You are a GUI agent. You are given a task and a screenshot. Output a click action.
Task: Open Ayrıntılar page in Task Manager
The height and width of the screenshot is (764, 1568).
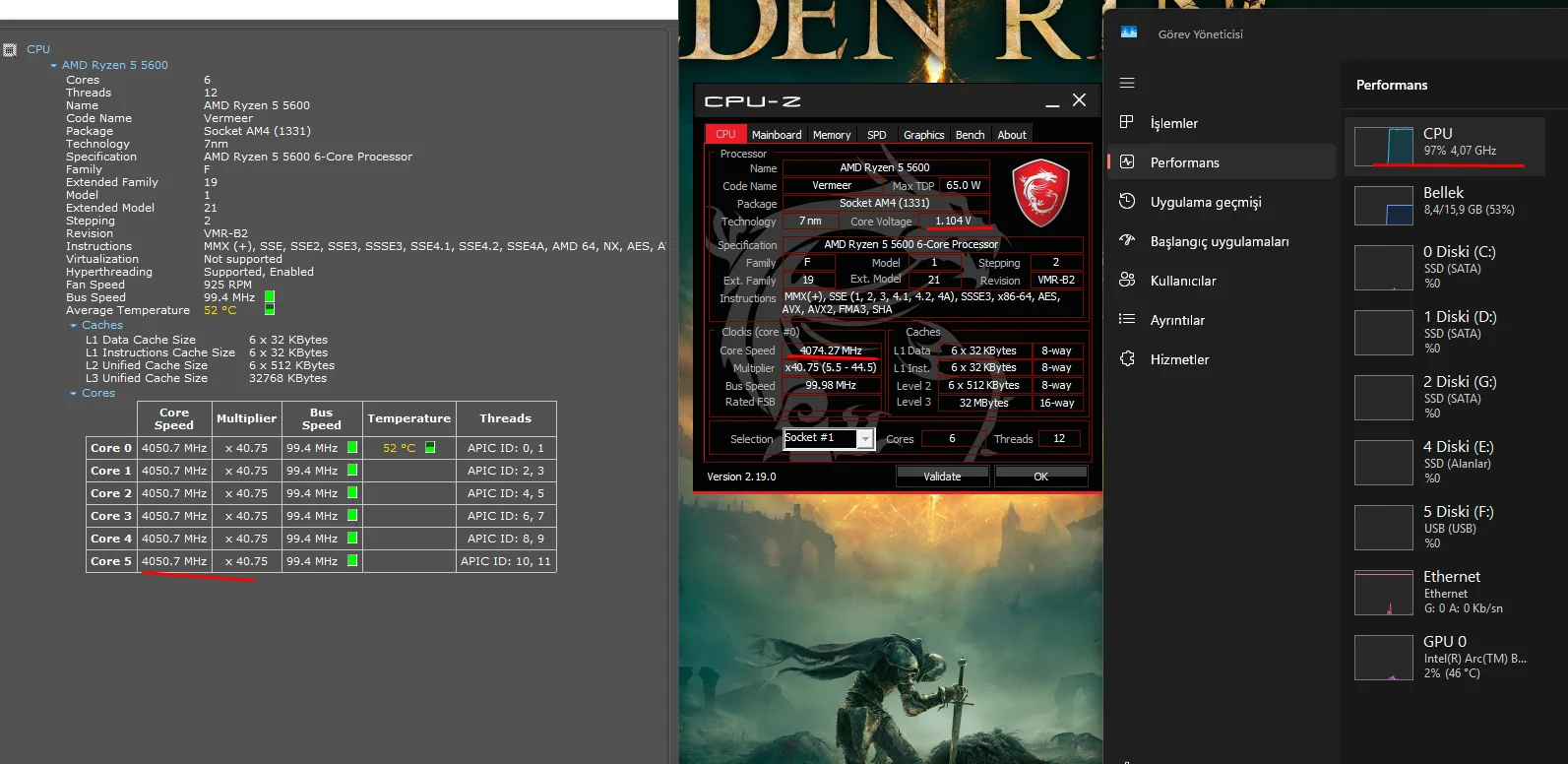tap(1222, 320)
